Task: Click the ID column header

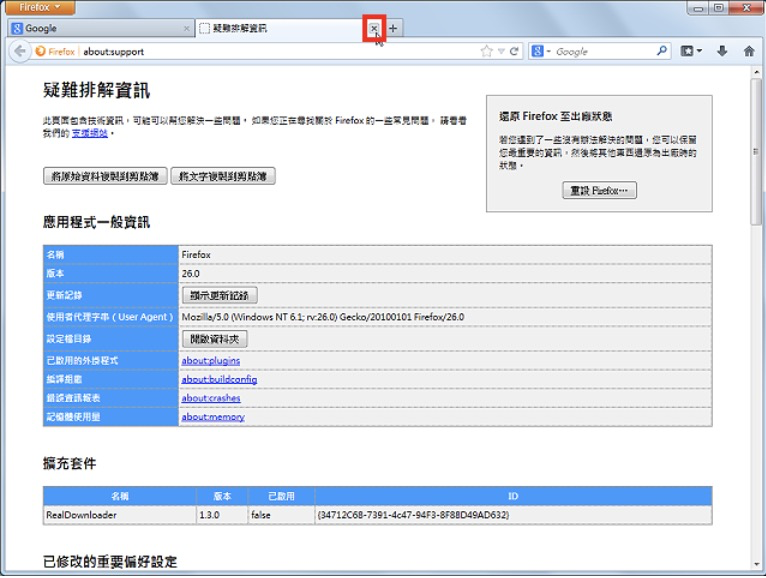Action: pyautogui.click(x=513, y=496)
